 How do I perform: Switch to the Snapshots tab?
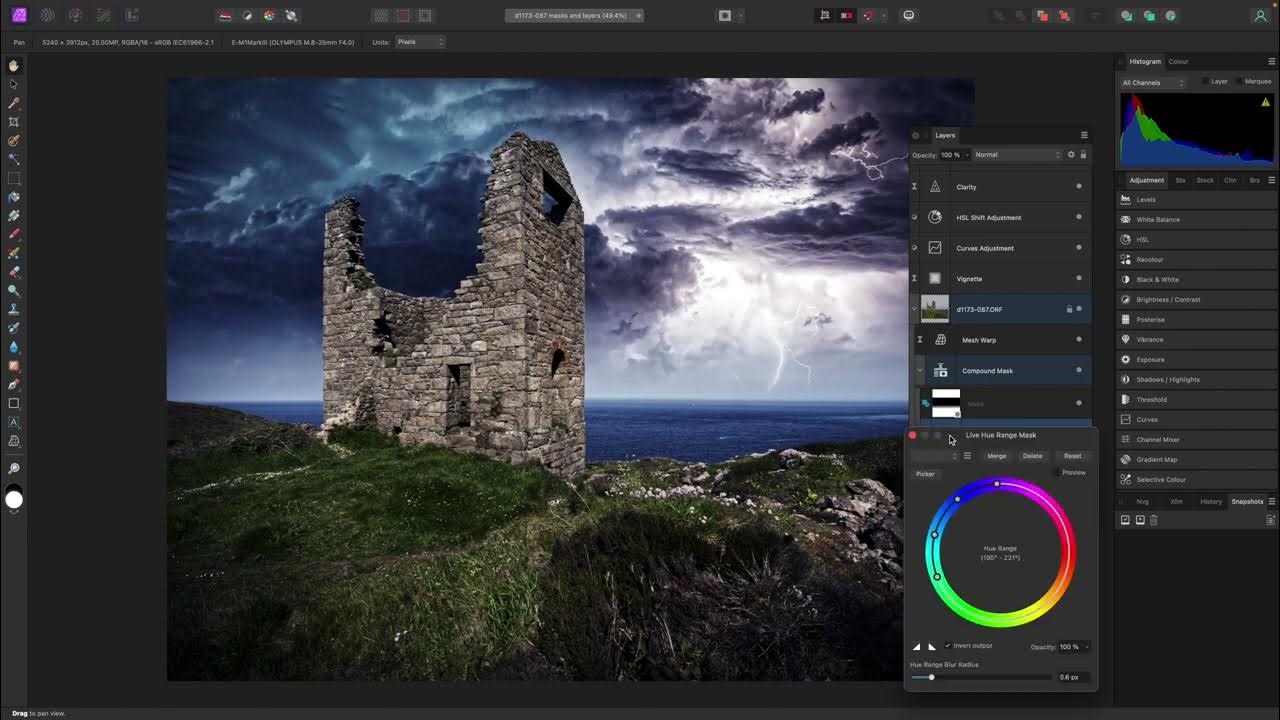[x=1247, y=501]
